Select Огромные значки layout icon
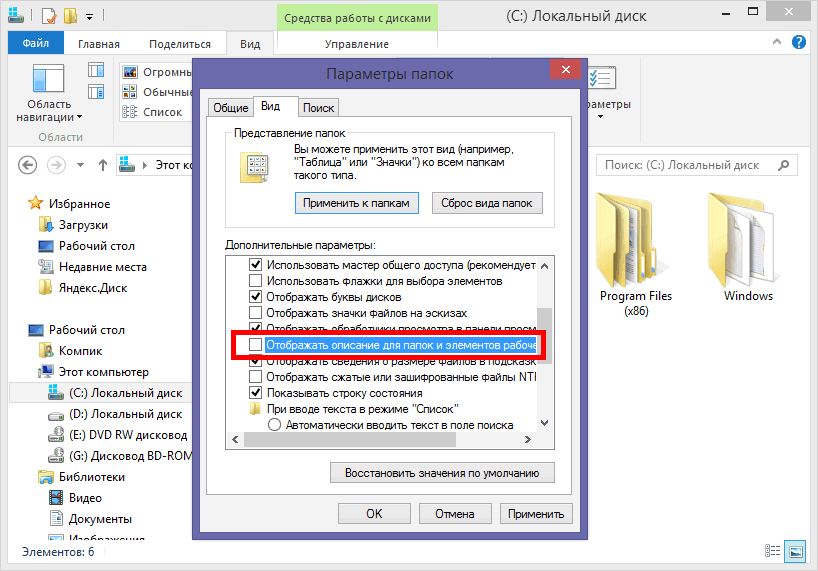The image size is (818, 571). [x=129, y=72]
